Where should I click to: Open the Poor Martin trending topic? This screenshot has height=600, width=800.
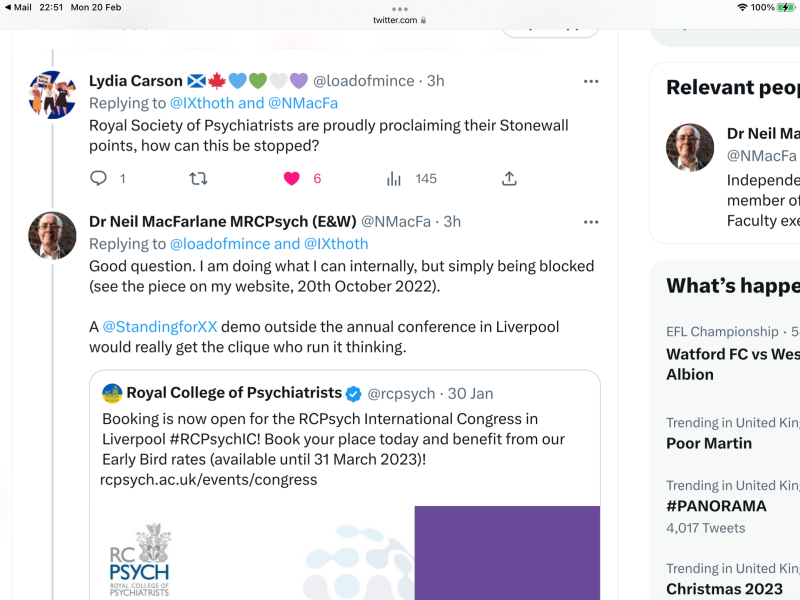coord(709,443)
